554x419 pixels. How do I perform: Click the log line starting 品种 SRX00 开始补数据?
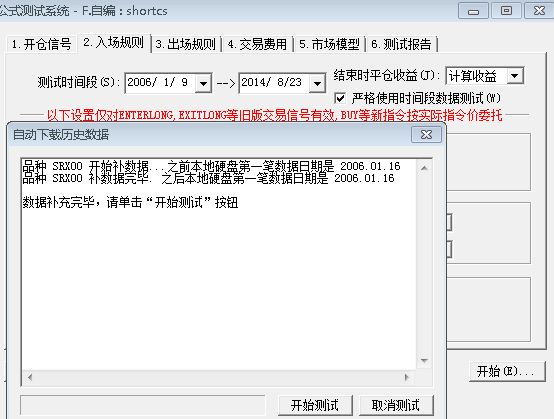coord(211,166)
